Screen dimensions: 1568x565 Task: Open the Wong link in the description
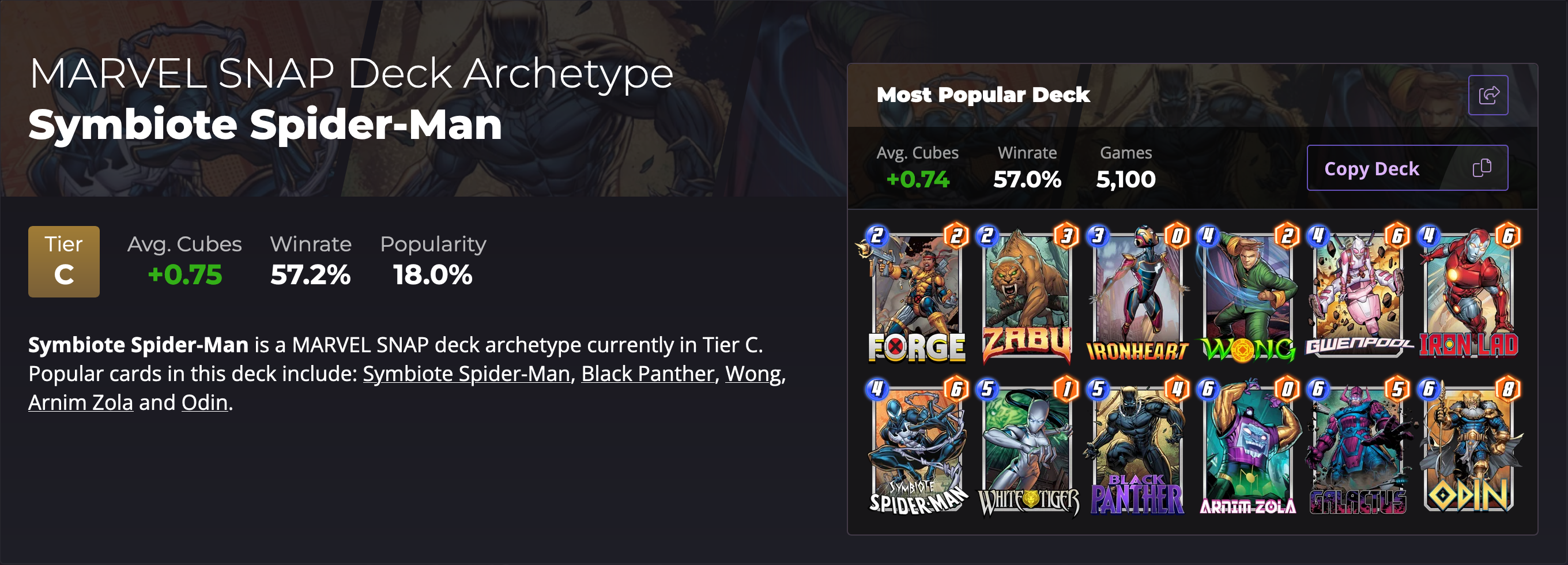pyautogui.click(x=752, y=373)
